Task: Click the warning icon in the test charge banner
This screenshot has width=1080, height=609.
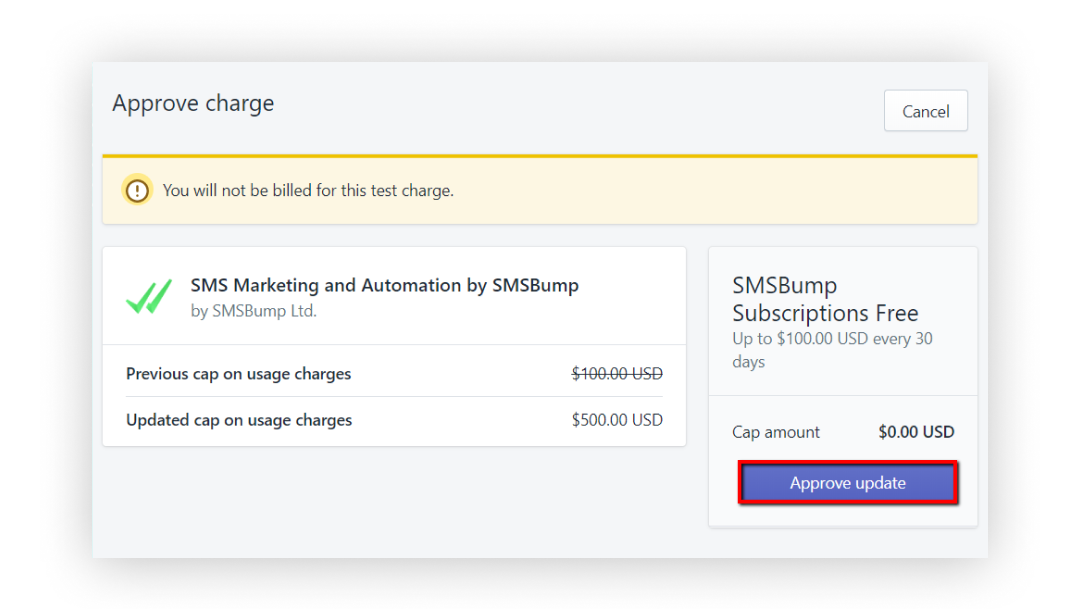Action: (137, 190)
